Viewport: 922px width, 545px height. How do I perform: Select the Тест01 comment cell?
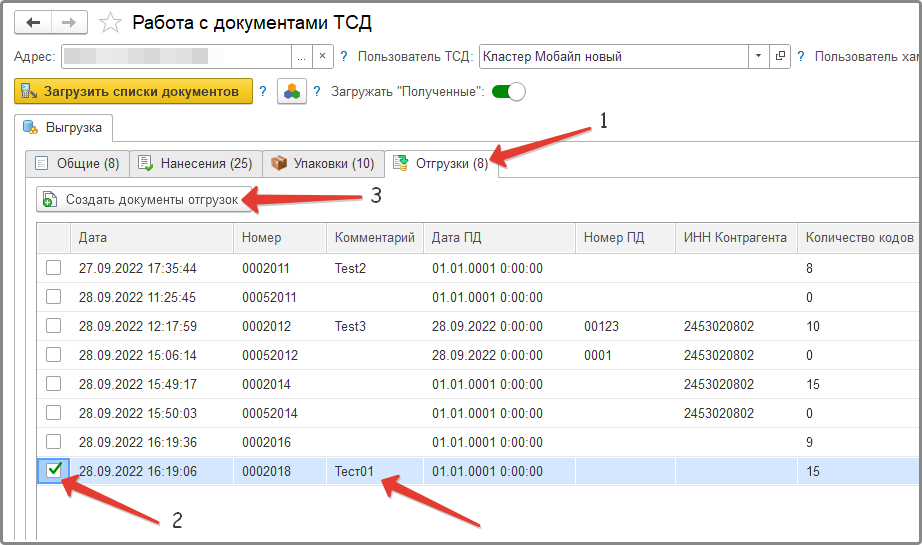375,471
